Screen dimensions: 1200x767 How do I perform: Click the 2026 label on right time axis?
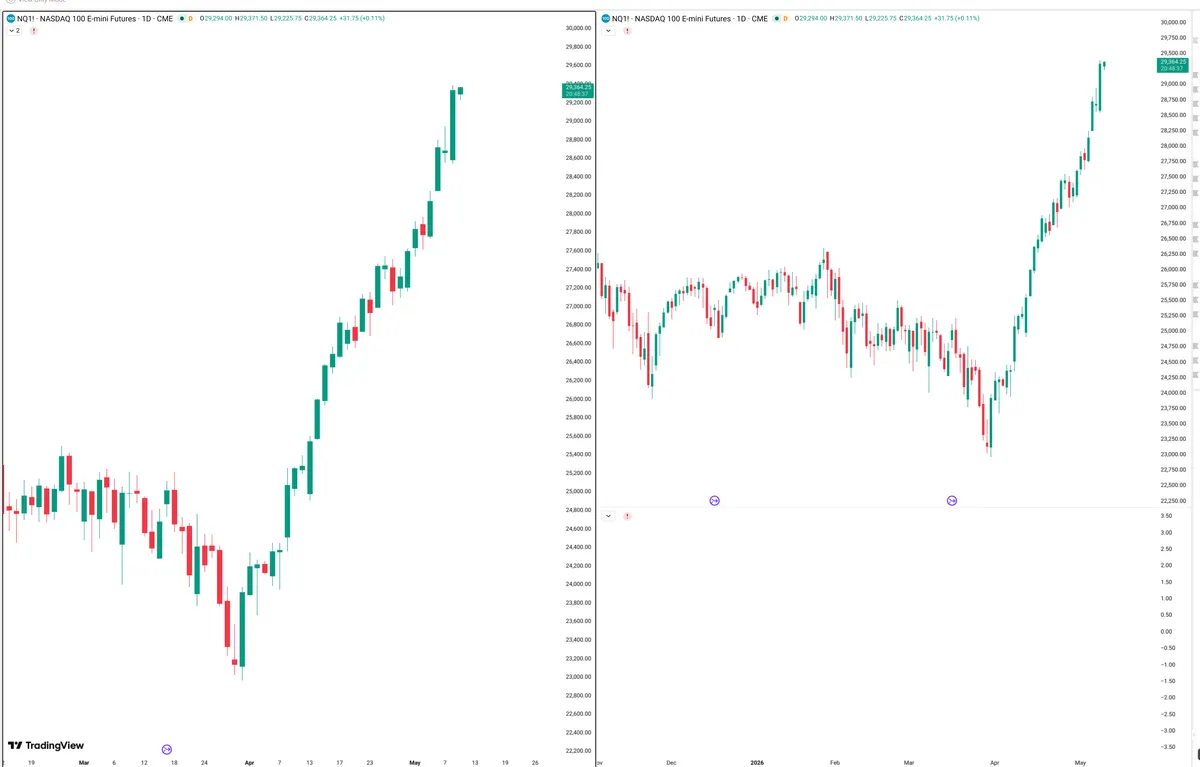[x=757, y=762]
